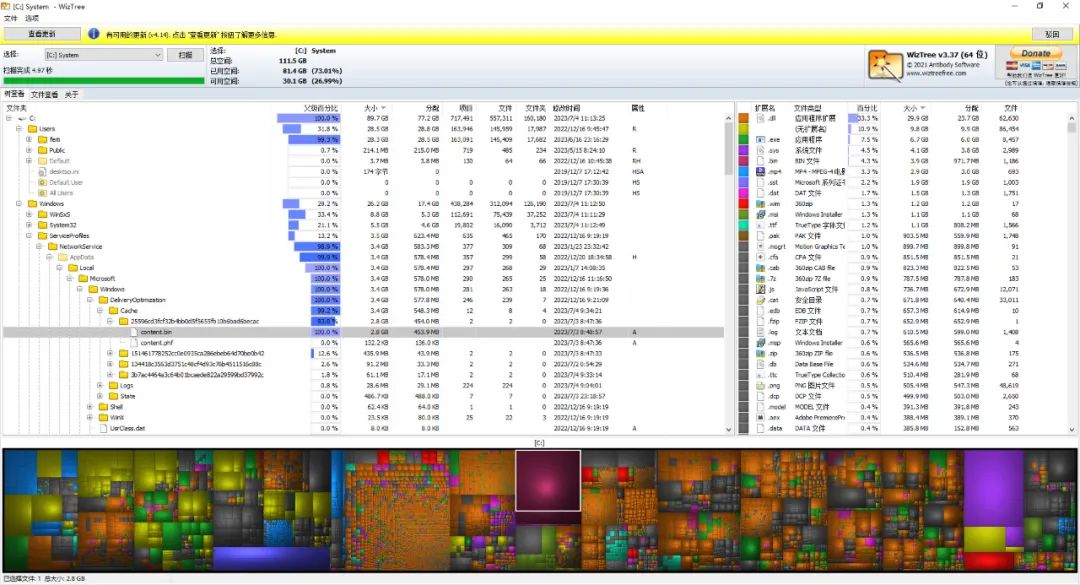
Task: Click the 扫描 scan button
Action: click(x=185, y=54)
